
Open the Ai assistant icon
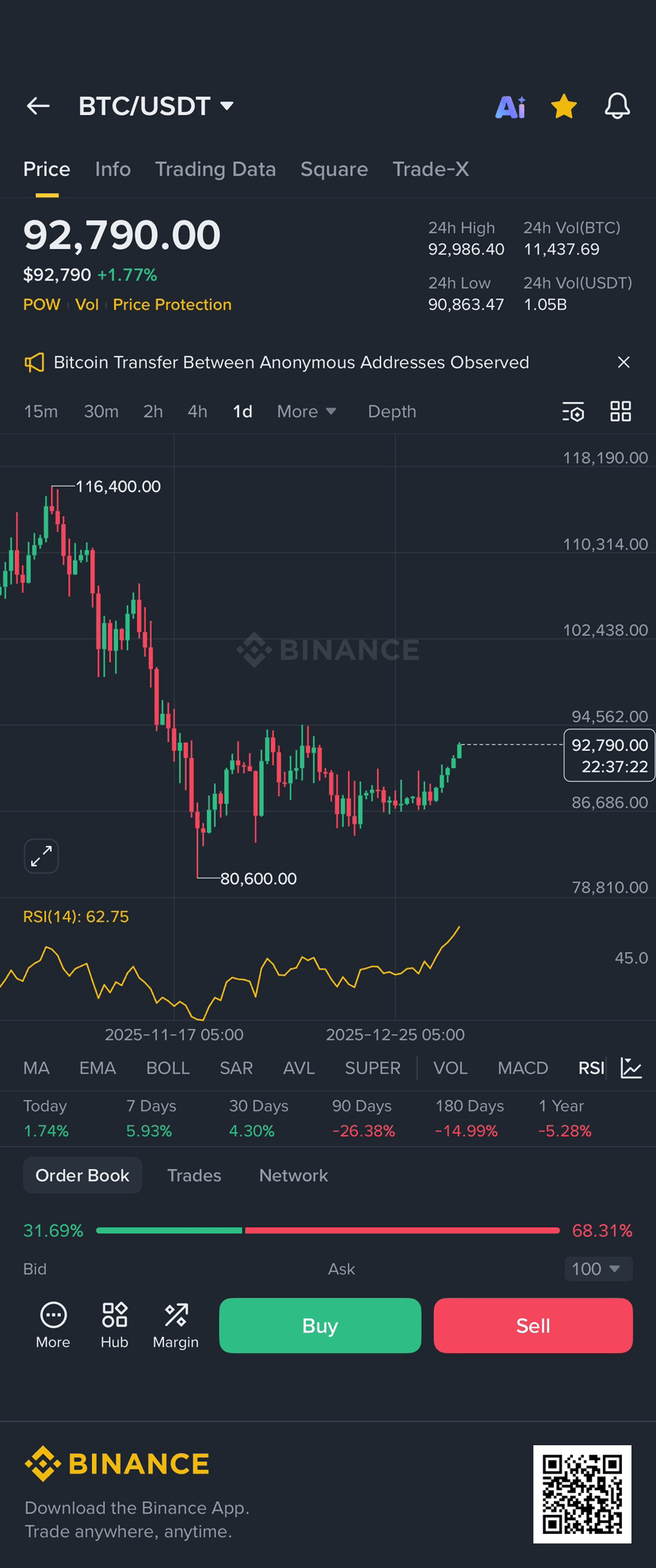pyautogui.click(x=510, y=106)
